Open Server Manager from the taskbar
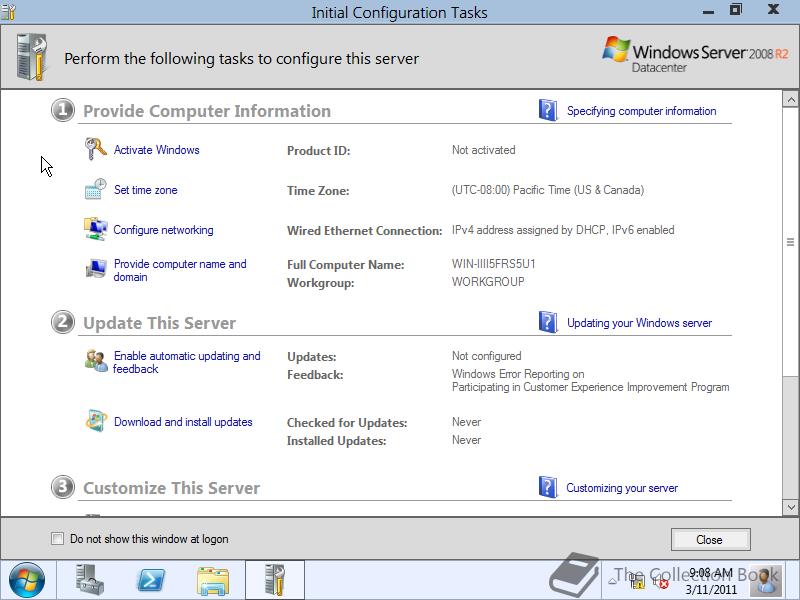The height and width of the screenshot is (600, 800). (90, 580)
